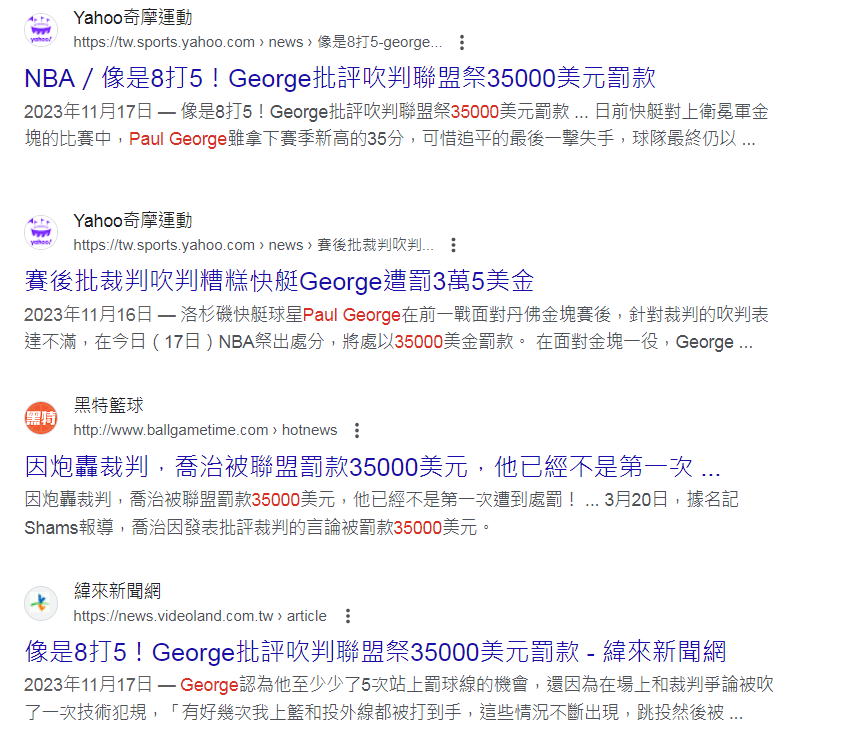Screen dimensions: 855x733
Task: Click Yahoo奇摩運動 name above 賽後批裁判吹判 URL
Action: [132, 220]
